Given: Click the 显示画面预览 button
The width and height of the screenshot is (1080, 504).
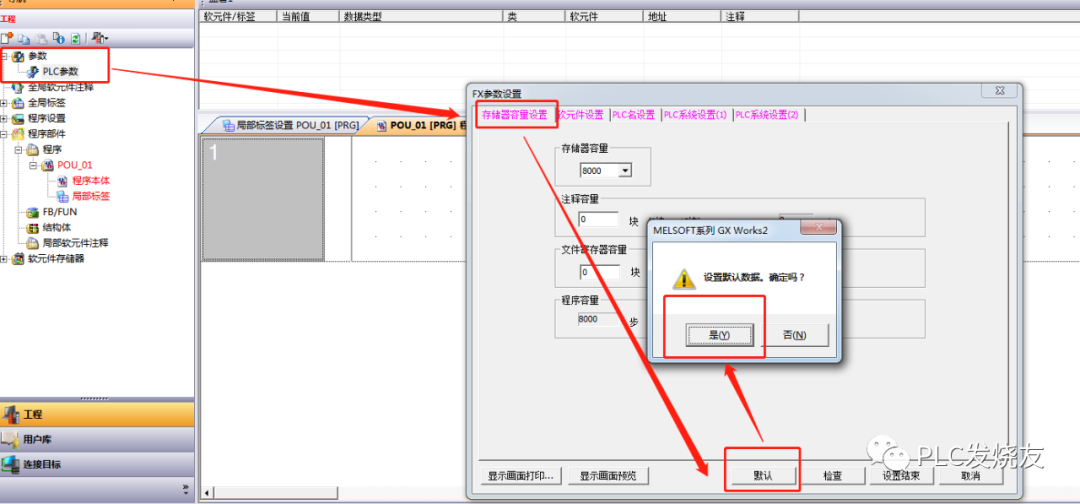Looking at the screenshot, I should (x=608, y=476).
